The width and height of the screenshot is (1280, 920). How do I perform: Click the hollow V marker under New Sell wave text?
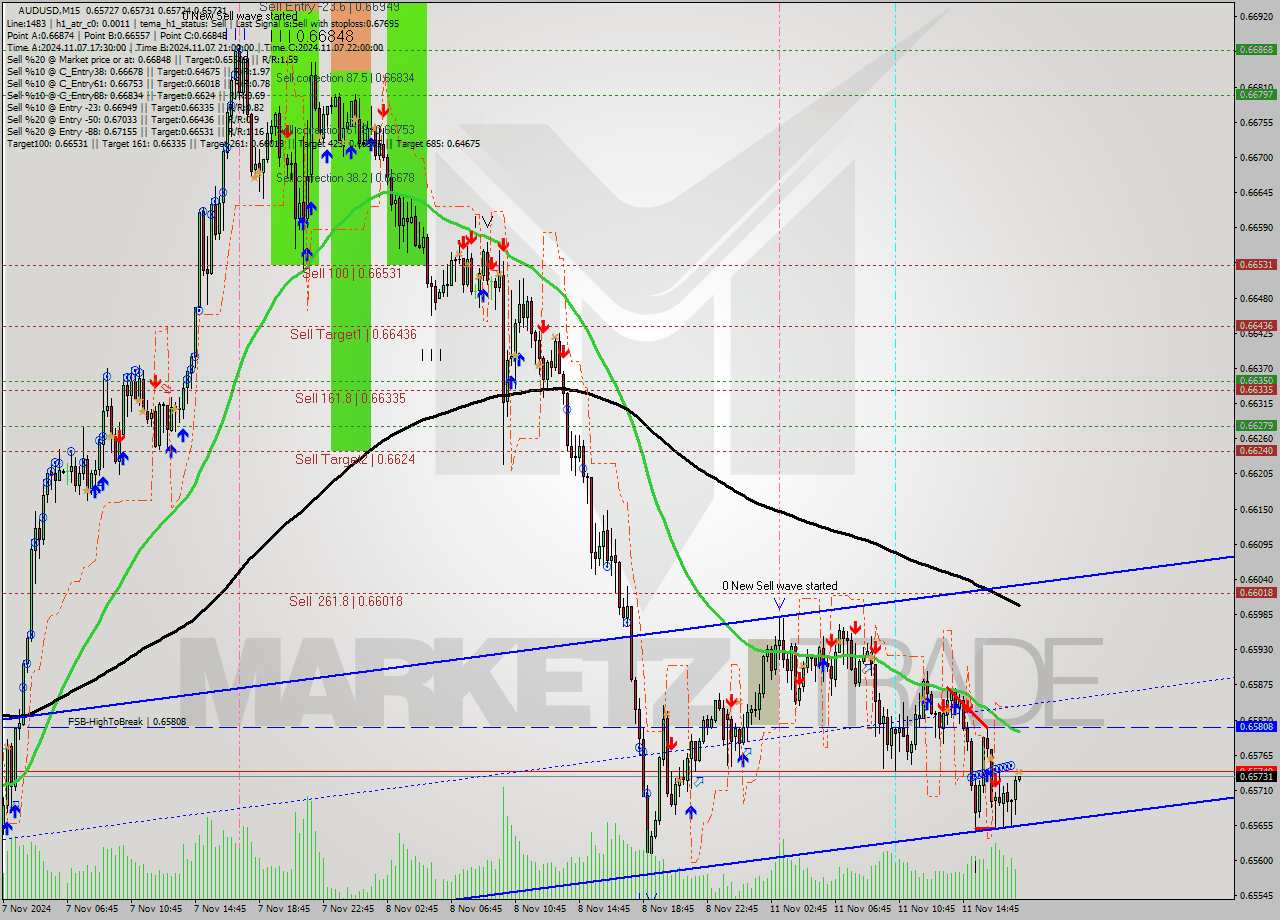point(780,603)
